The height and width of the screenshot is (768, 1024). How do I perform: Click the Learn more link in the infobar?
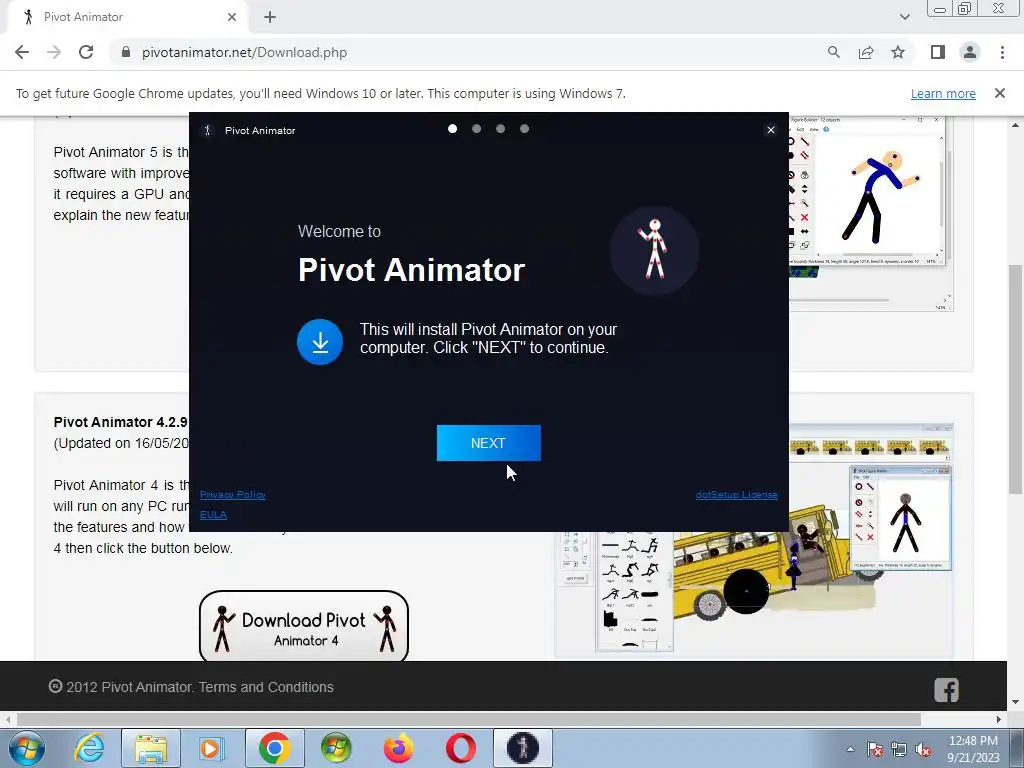[943, 93]
